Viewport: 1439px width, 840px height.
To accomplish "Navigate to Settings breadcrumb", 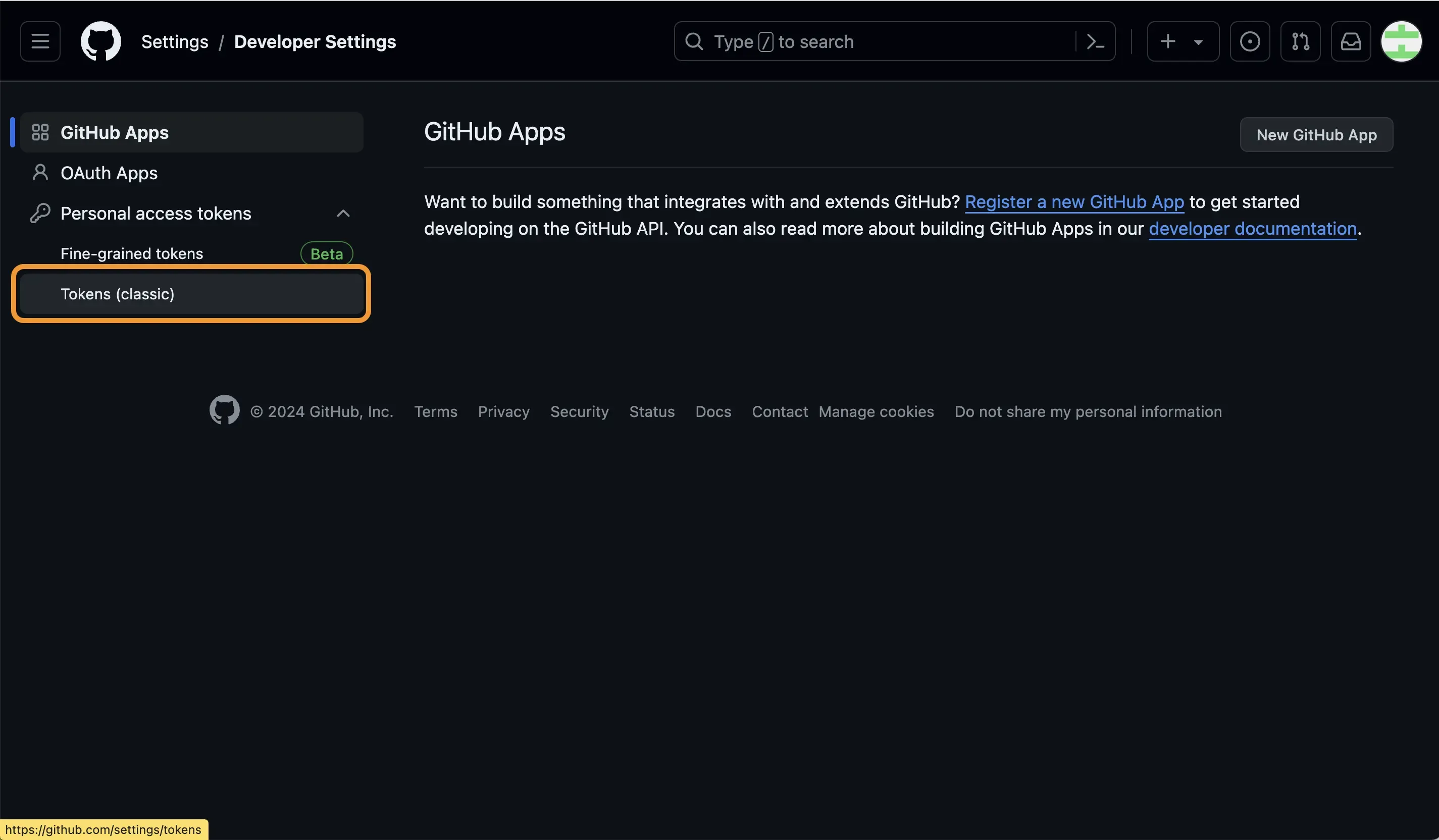I will (x=175, y=42).
